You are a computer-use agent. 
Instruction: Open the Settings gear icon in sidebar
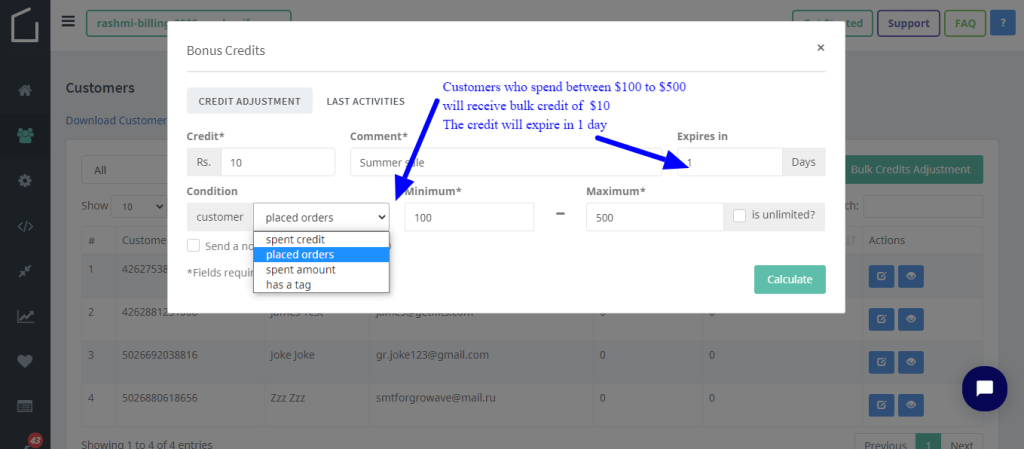[25, 181]
